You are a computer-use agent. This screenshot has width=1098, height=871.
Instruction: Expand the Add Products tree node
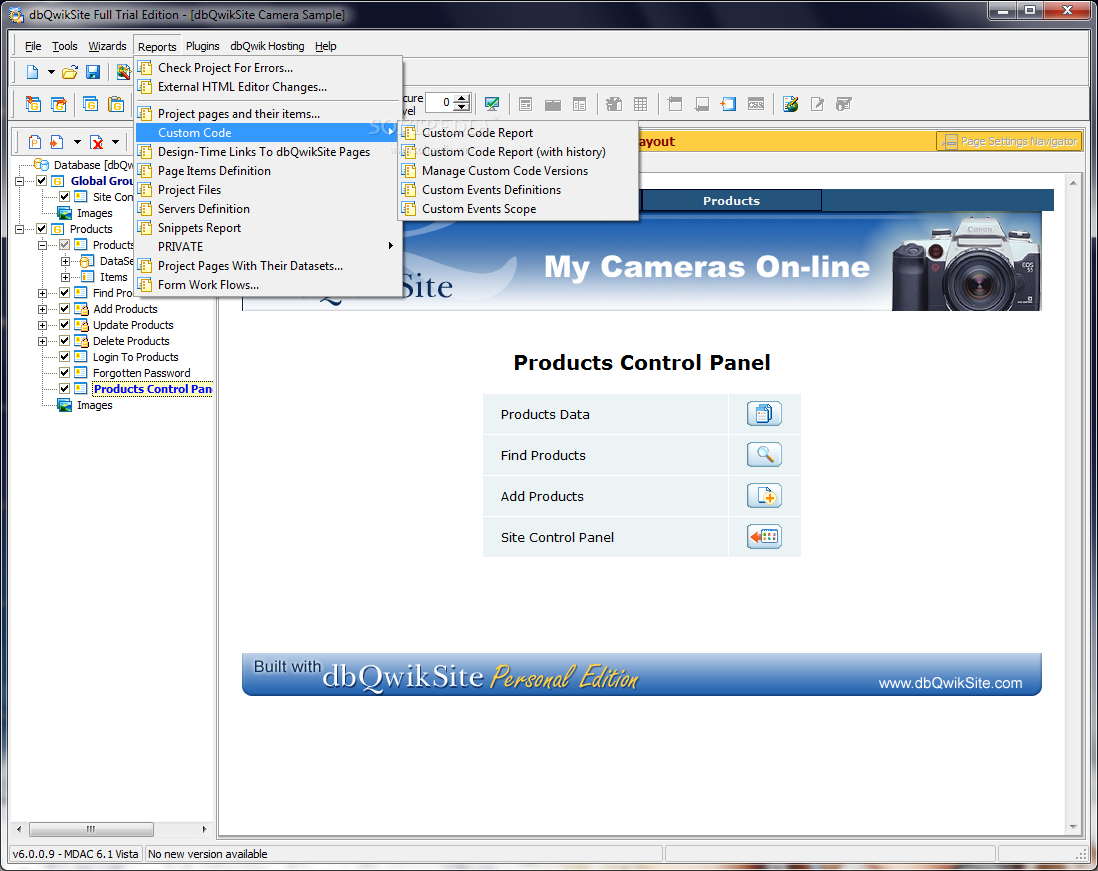[43, 309]
